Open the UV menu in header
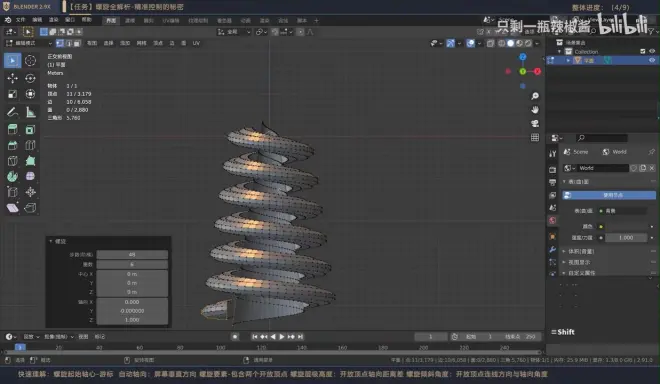 196,43
